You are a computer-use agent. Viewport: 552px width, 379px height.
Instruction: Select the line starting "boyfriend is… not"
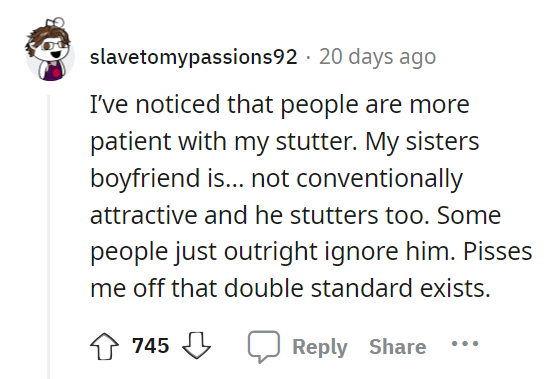point(276,179)
